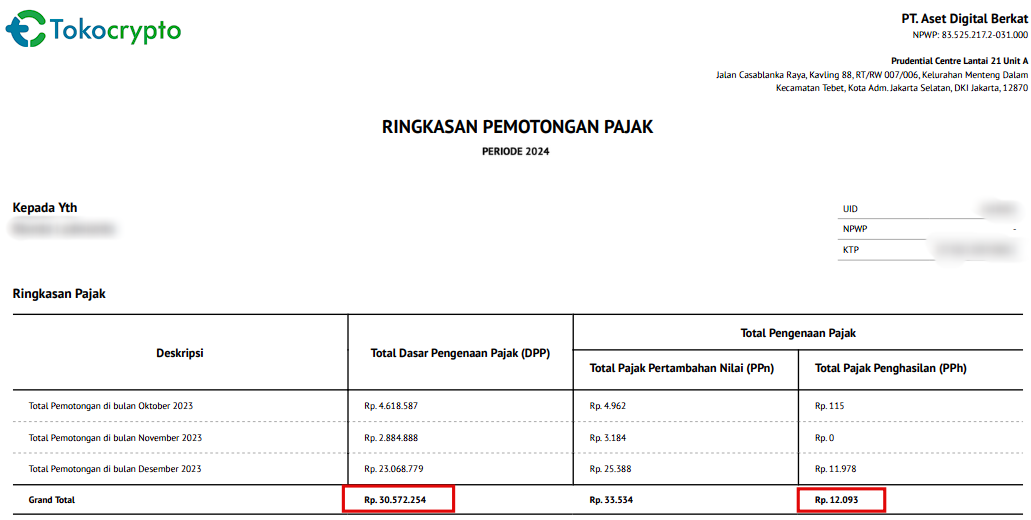Select the KTP label in info box

coord(851,250)
